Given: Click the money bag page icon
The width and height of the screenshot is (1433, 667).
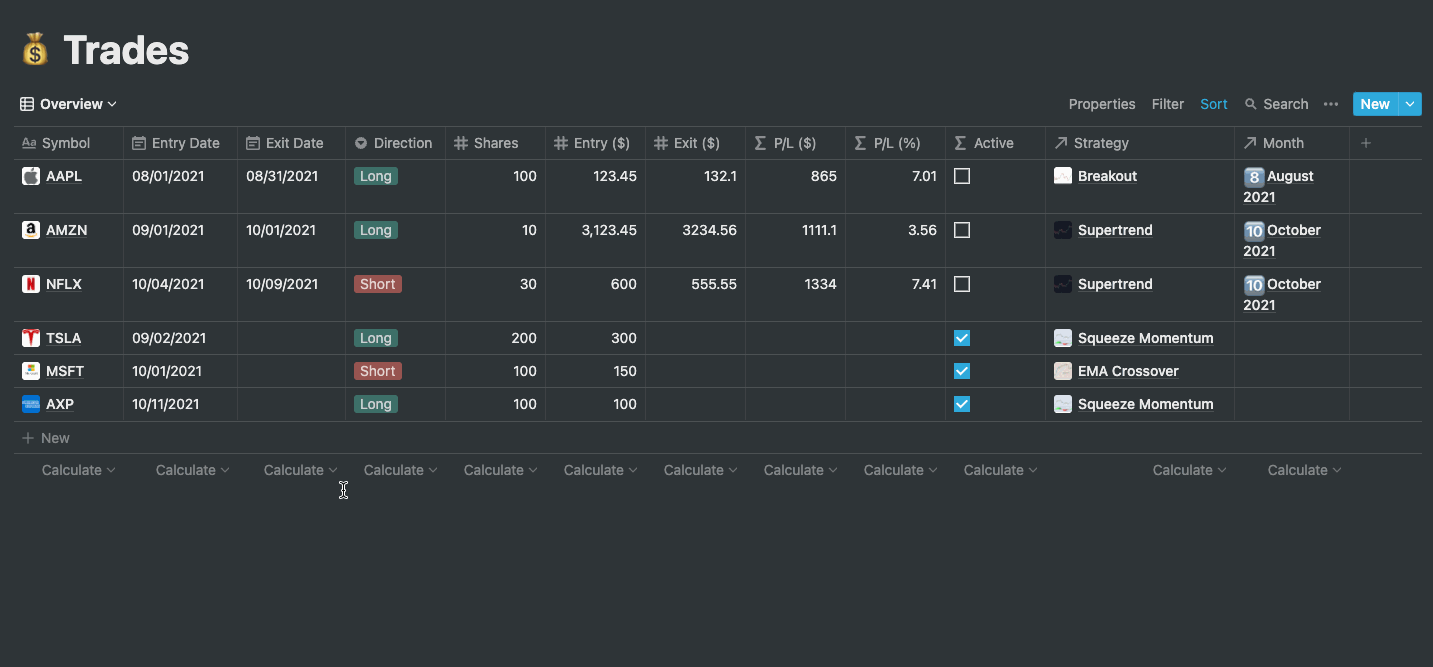Looking at the screenshot, I should tap(33, 47).
